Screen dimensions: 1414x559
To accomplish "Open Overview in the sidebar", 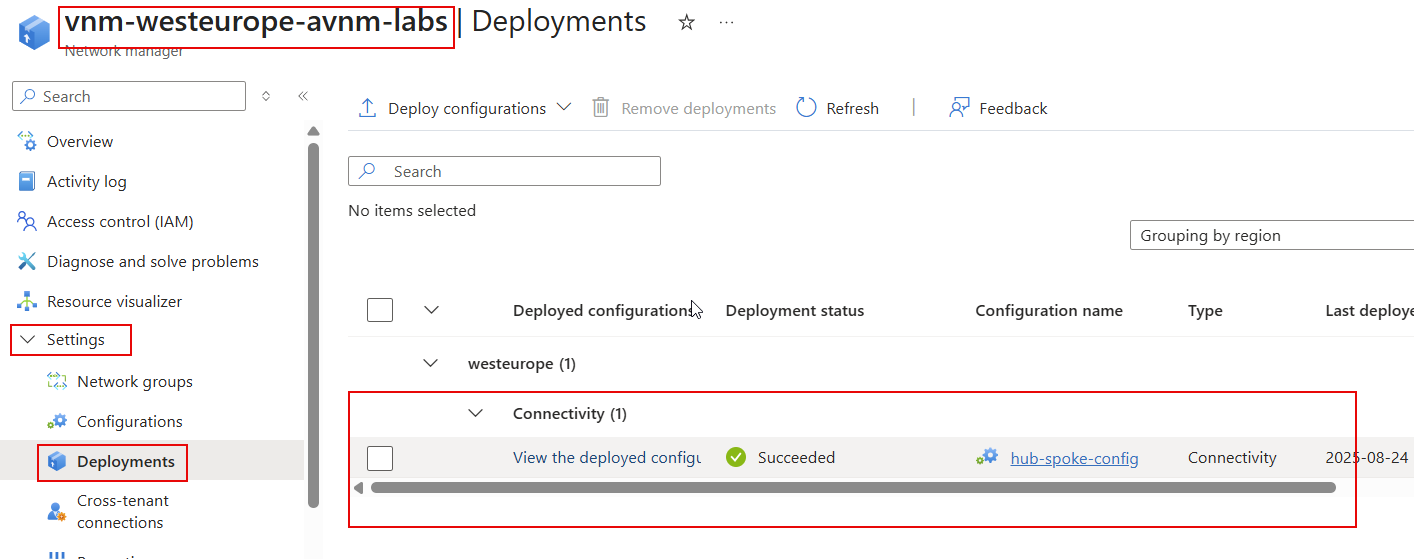I will pos(80,142).
